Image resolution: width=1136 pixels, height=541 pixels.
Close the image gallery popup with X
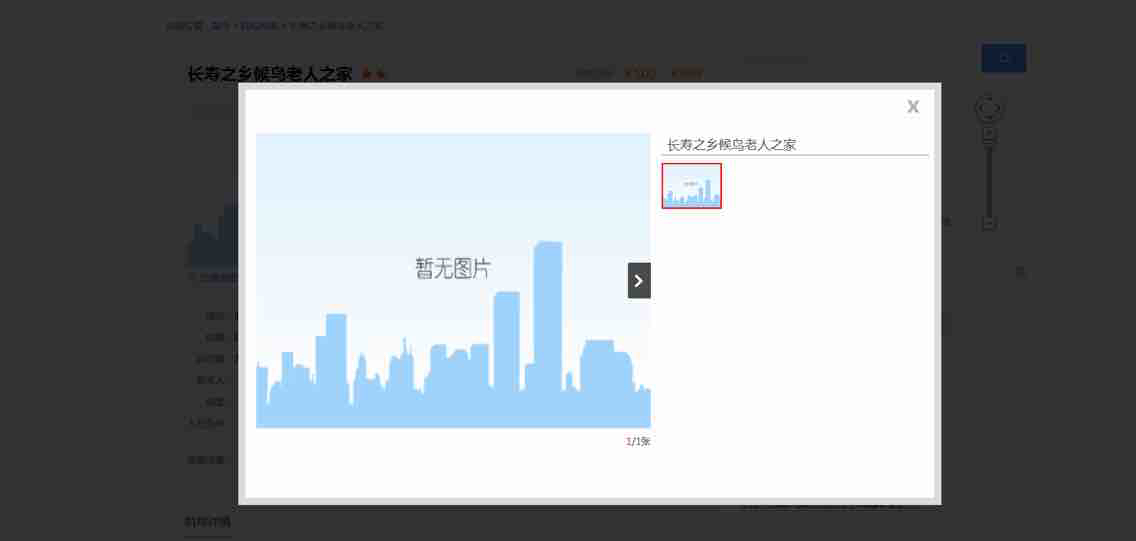912,107
